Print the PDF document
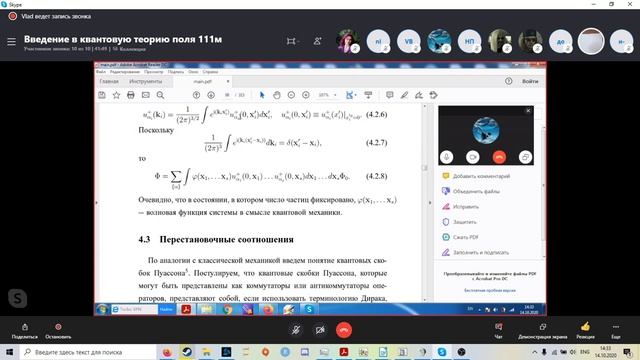The width and height of the screenshot is (640, 360). [131, 95]
